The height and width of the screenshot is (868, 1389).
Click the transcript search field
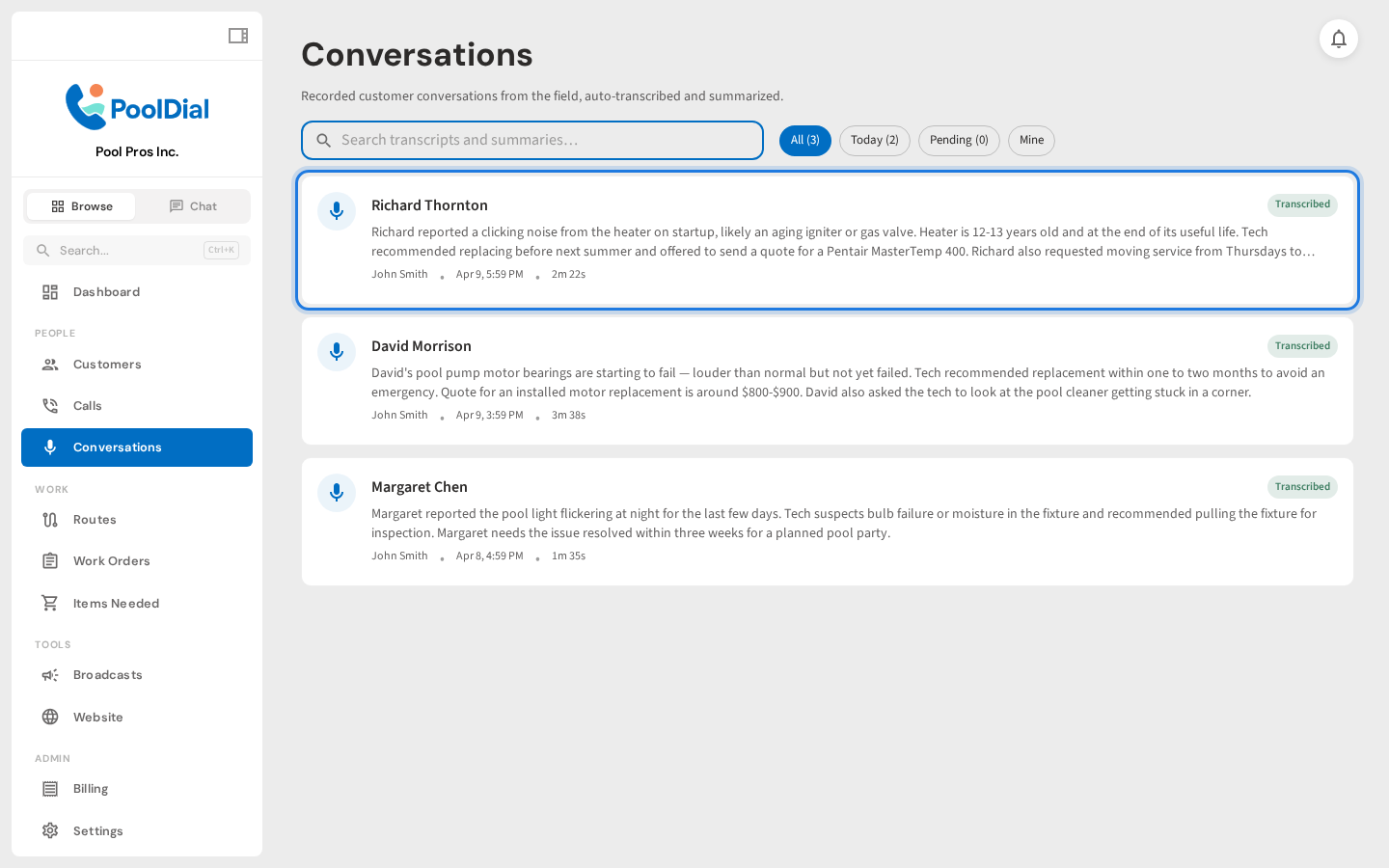(532, 140)
